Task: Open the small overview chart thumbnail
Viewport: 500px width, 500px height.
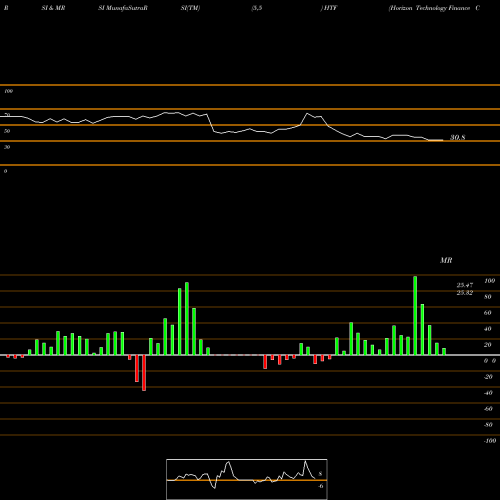Action: (247, 479)
